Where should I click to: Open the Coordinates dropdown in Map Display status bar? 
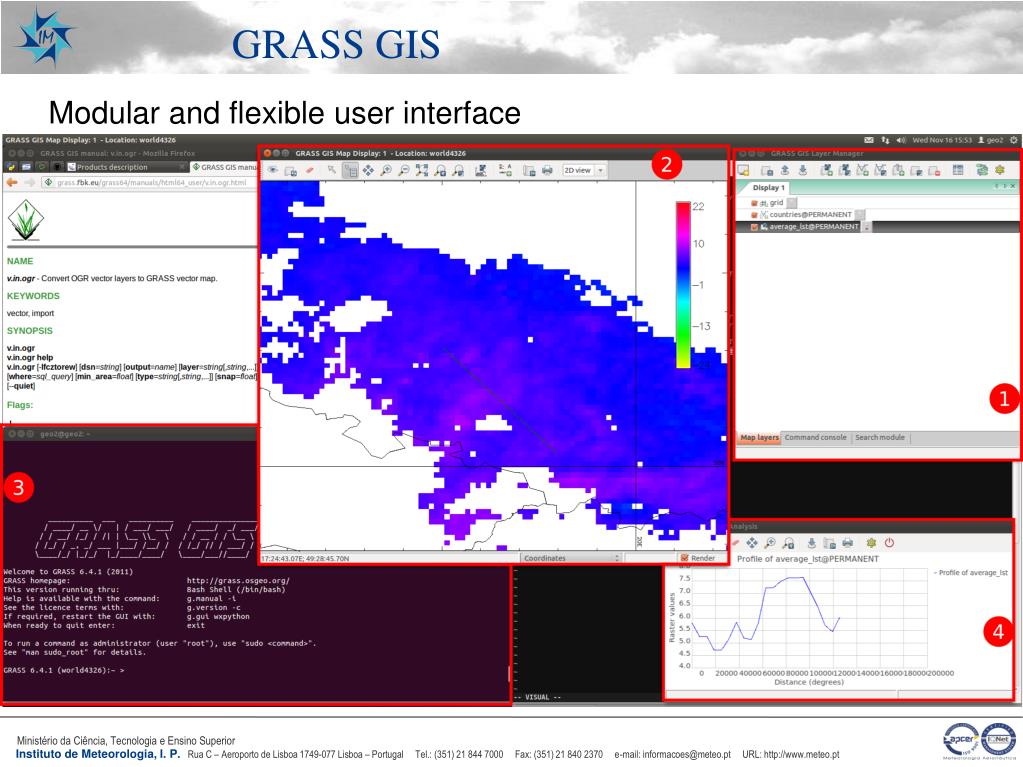point(571,558)
